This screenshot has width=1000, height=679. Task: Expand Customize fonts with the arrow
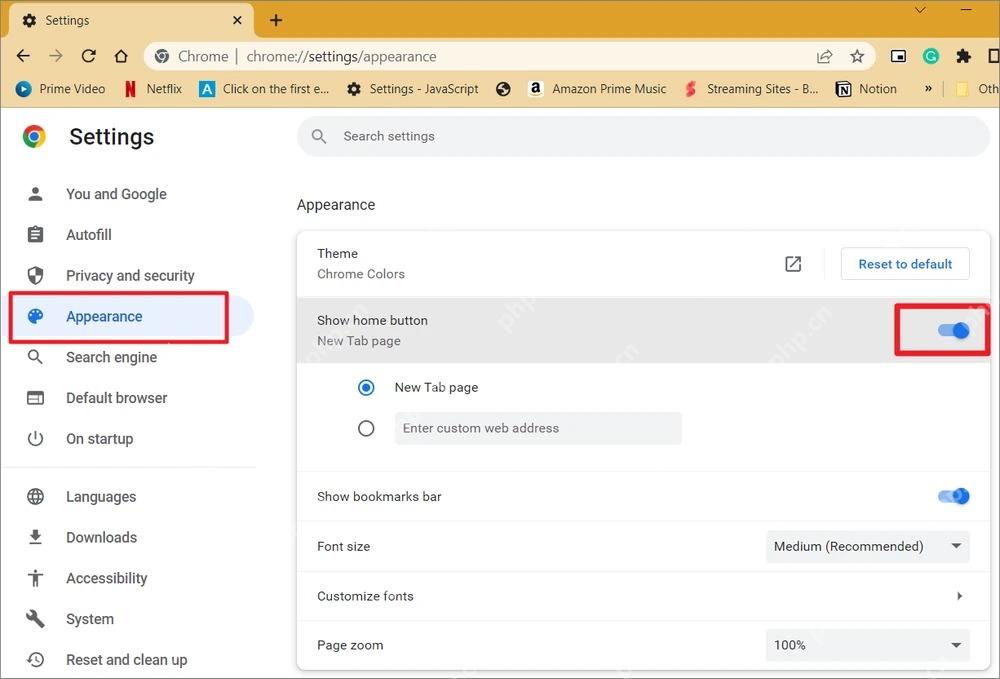[959, 596]
